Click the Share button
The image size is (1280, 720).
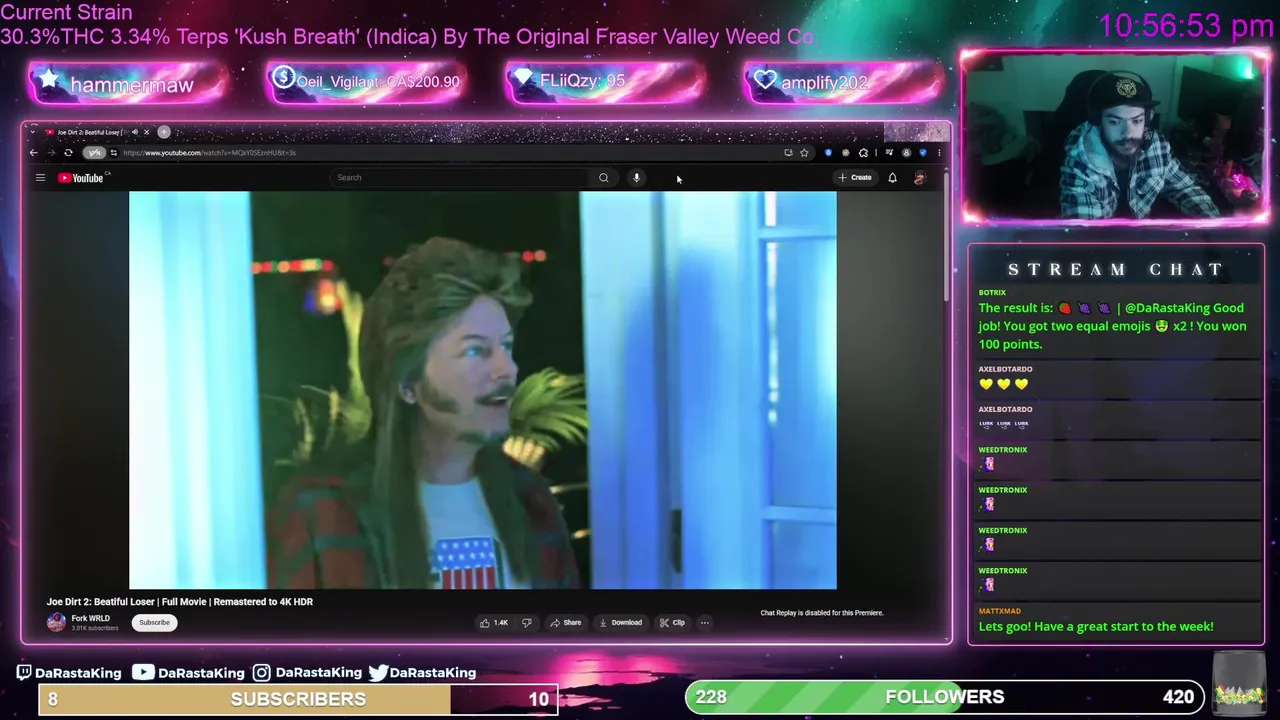pos(565,623)
